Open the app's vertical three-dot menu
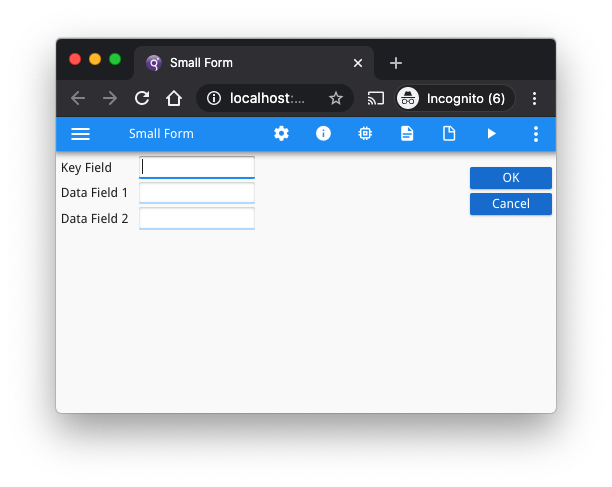Image resolution: width=612 pixels, height=487 pixels. (536, 134)
